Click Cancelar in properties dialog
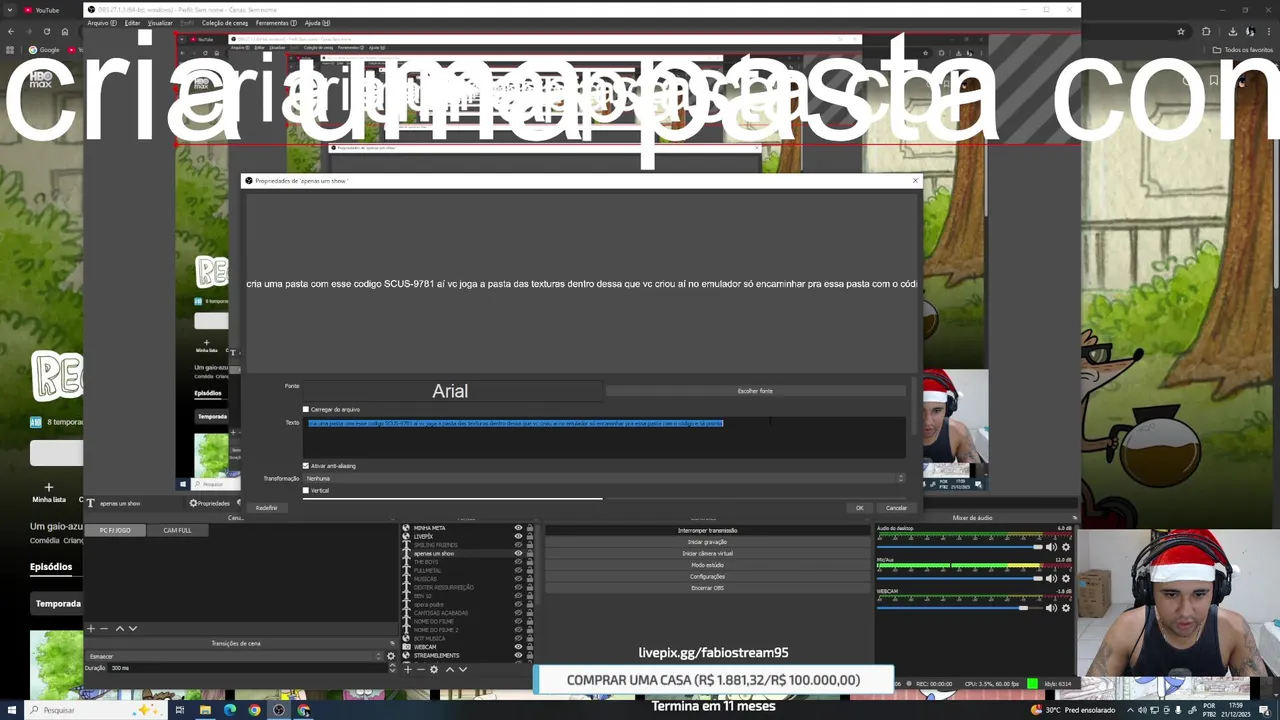This screenshot has width=1280, height=720. 896,508
